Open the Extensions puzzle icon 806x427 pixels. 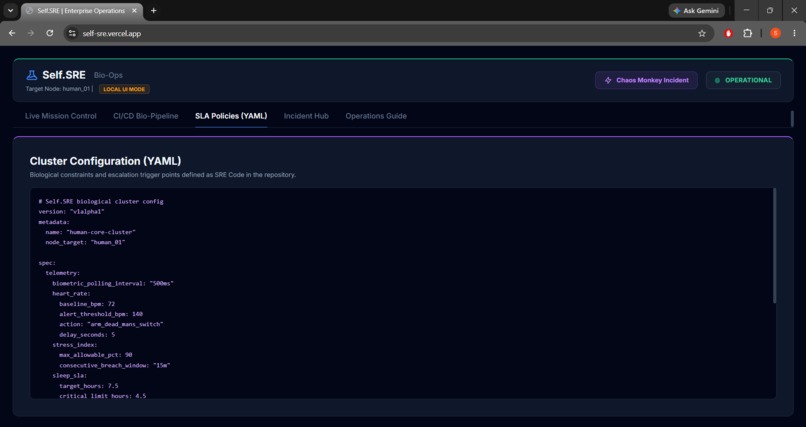[747, 33]
